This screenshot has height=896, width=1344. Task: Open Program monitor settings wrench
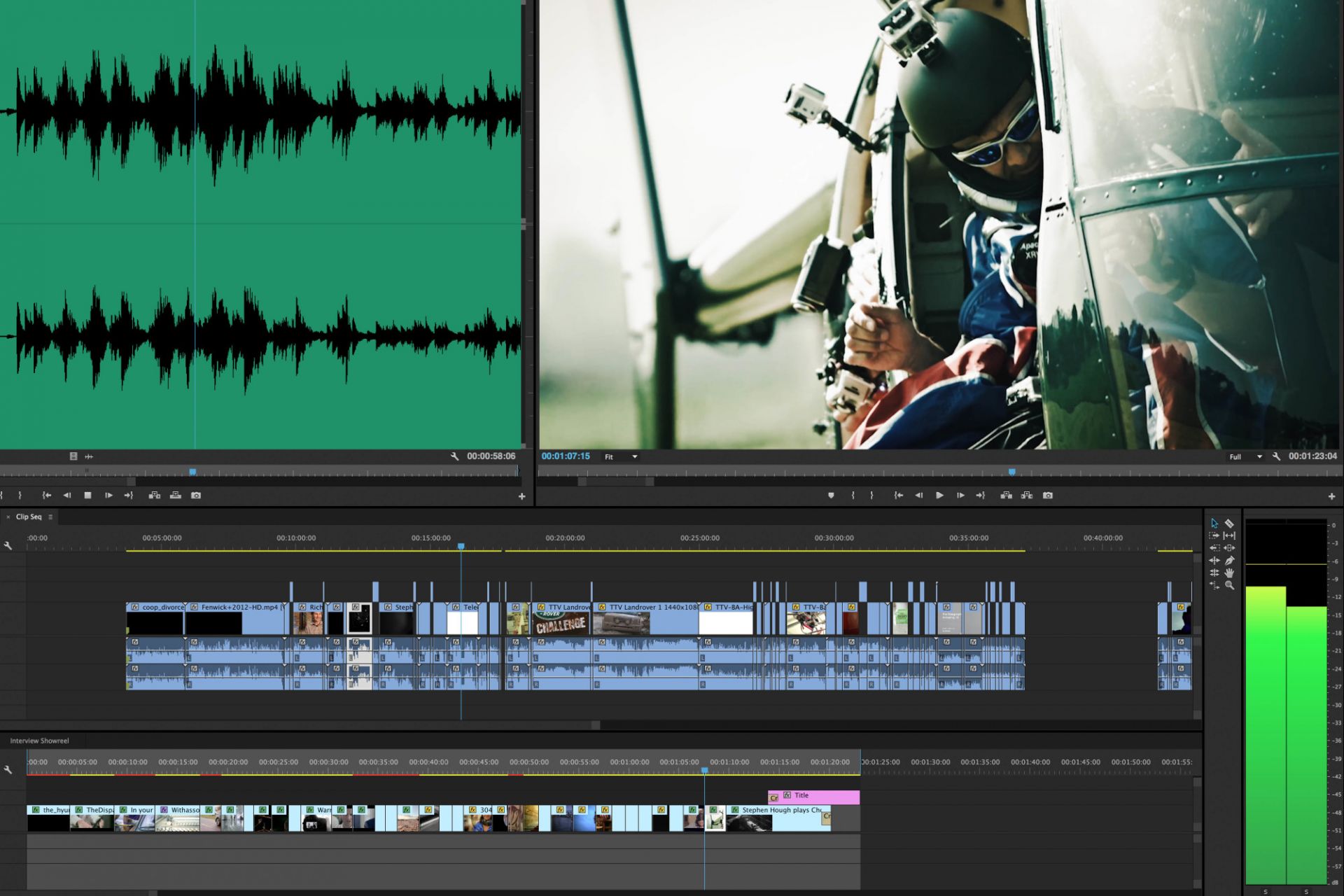tap(1277, 456)
